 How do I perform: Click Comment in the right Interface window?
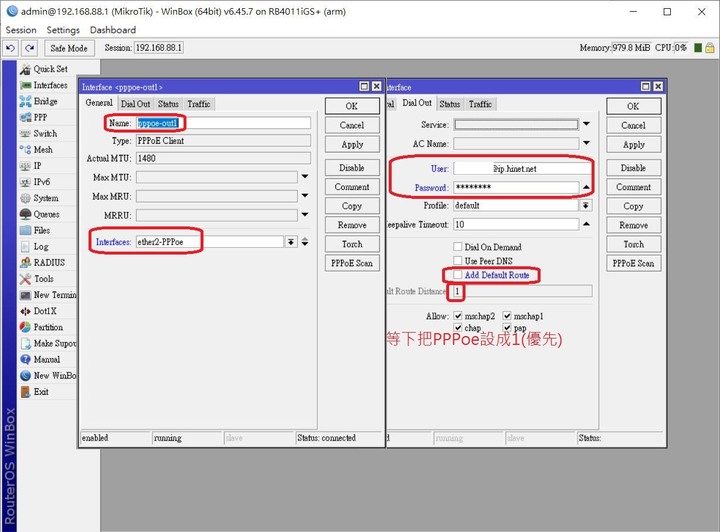(634, 187)
